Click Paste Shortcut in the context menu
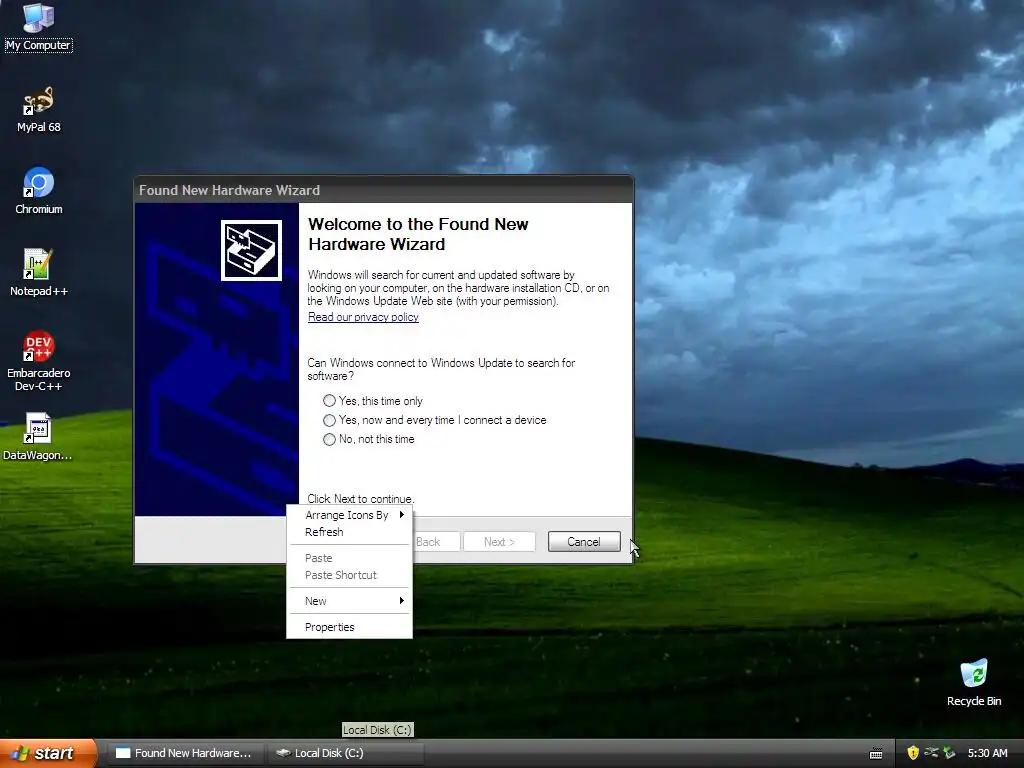This screenshot has width=1024, height=768. coord(349,575)
